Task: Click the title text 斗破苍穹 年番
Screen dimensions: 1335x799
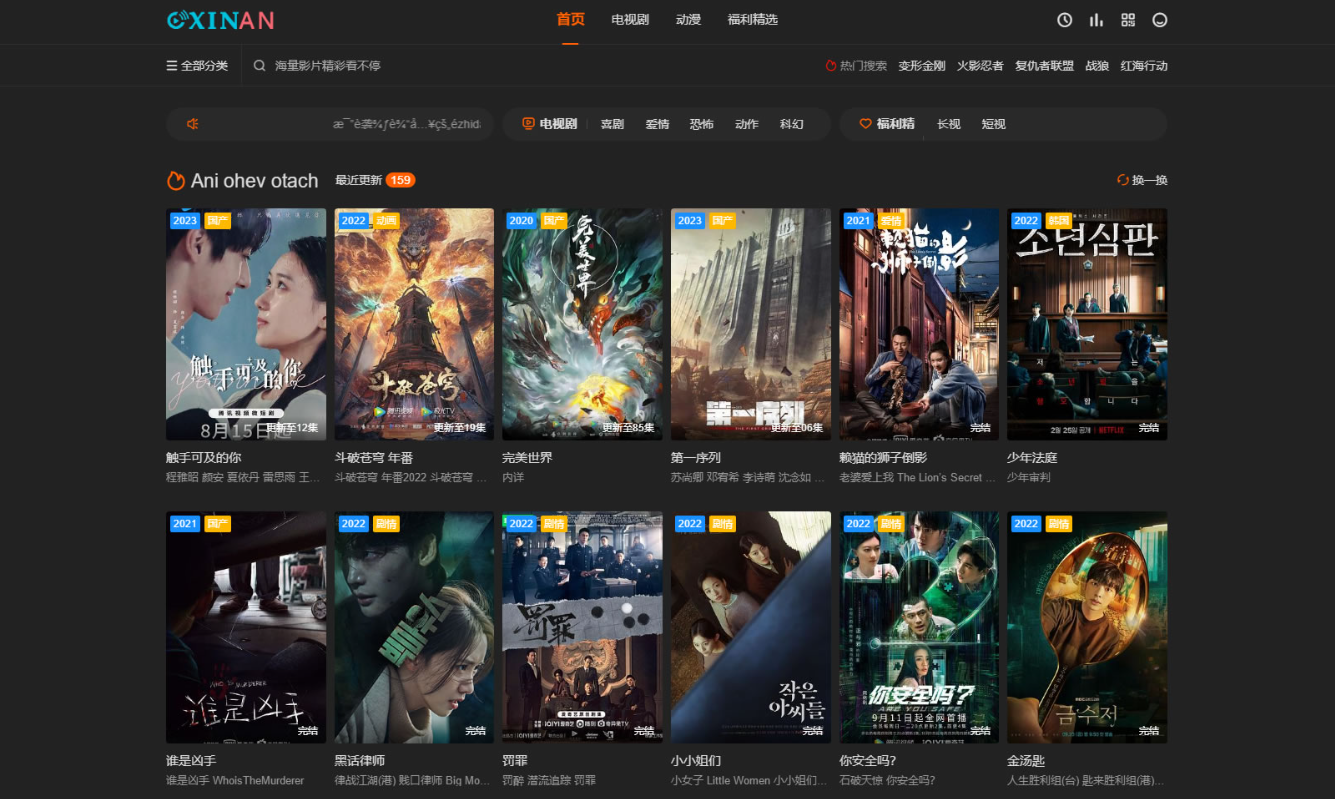Action: pos(374,458)
